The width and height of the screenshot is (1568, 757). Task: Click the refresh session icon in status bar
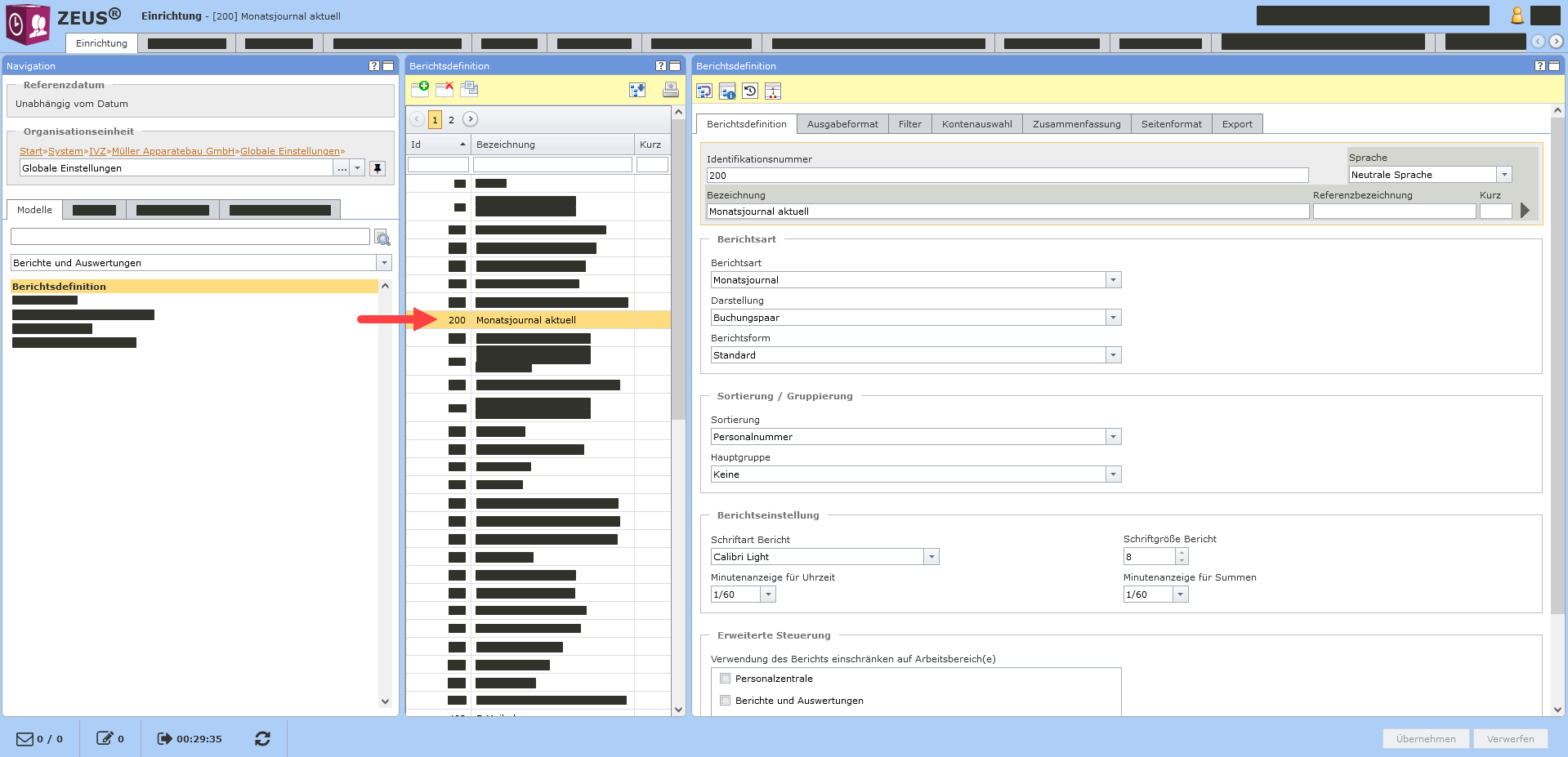[x=262, y=738]
